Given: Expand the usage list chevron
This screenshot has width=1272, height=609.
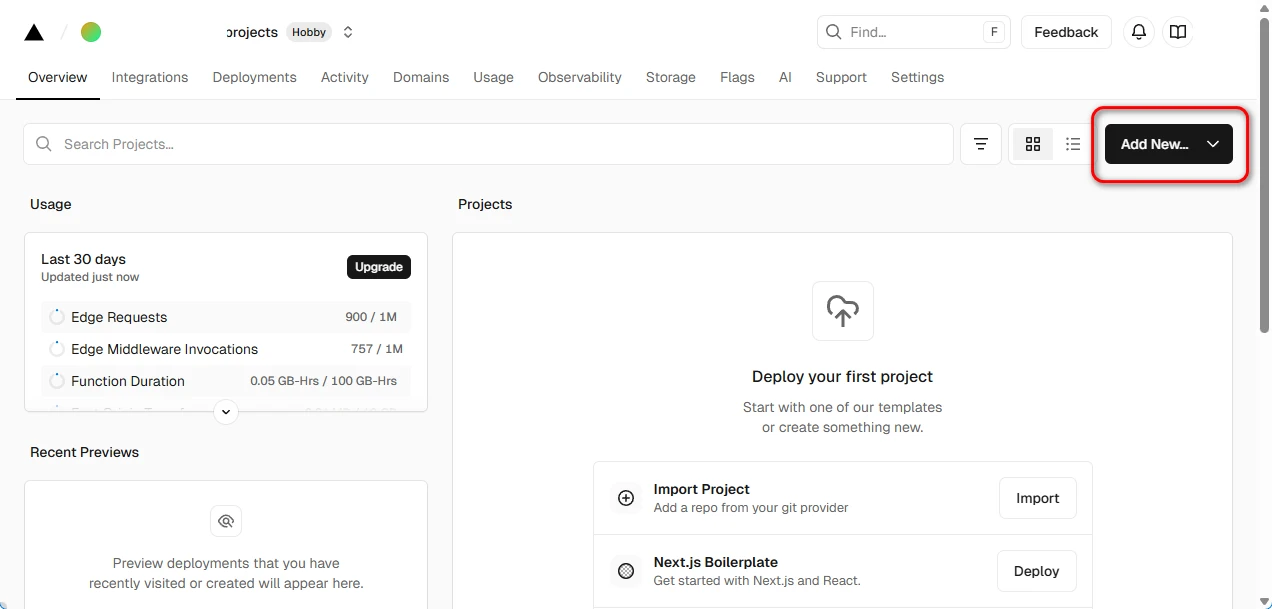Looking at the screenshot, I should [x=226, y=411].
